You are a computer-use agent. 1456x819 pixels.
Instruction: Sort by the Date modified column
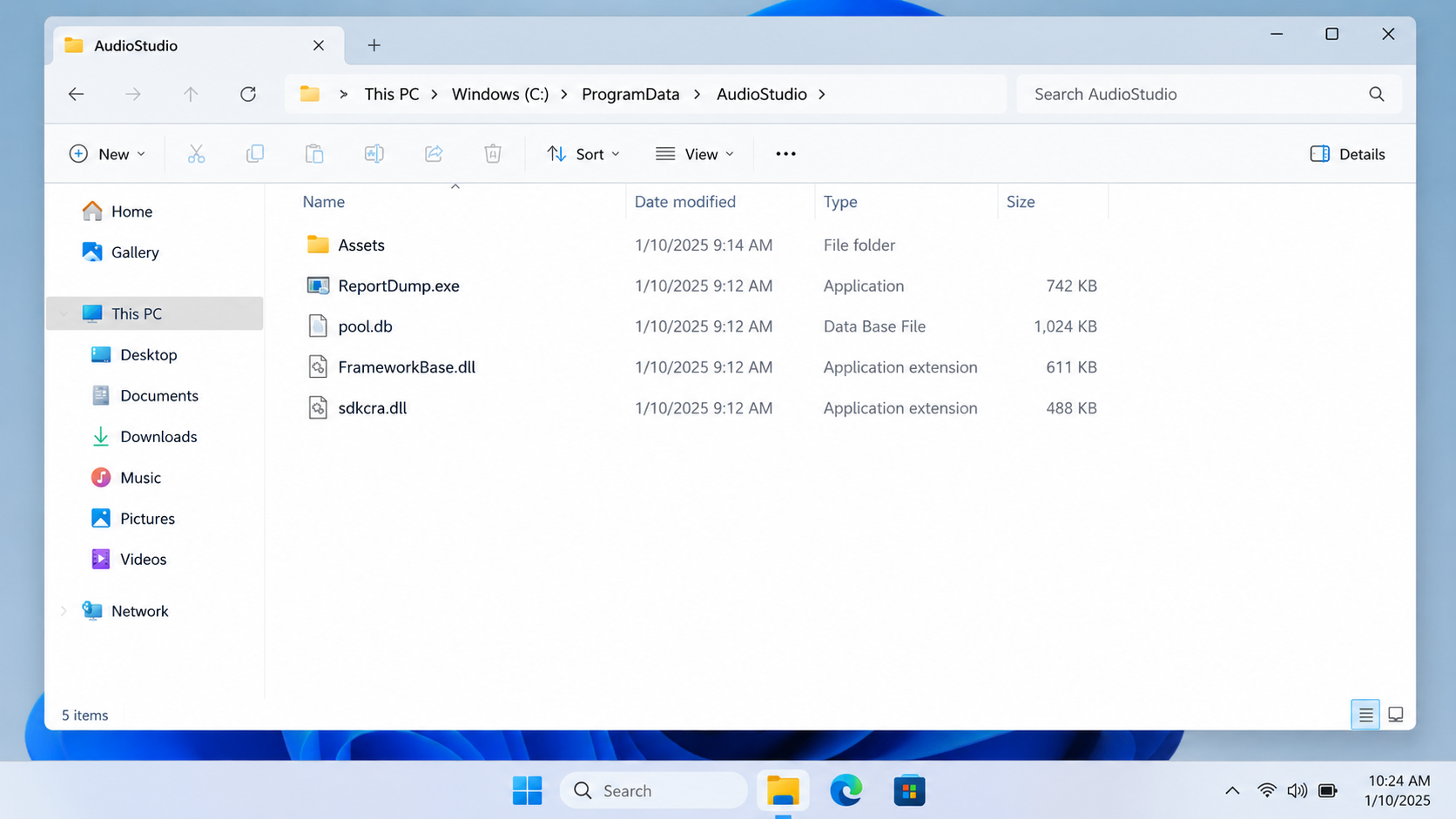click(x=685, y=202)
